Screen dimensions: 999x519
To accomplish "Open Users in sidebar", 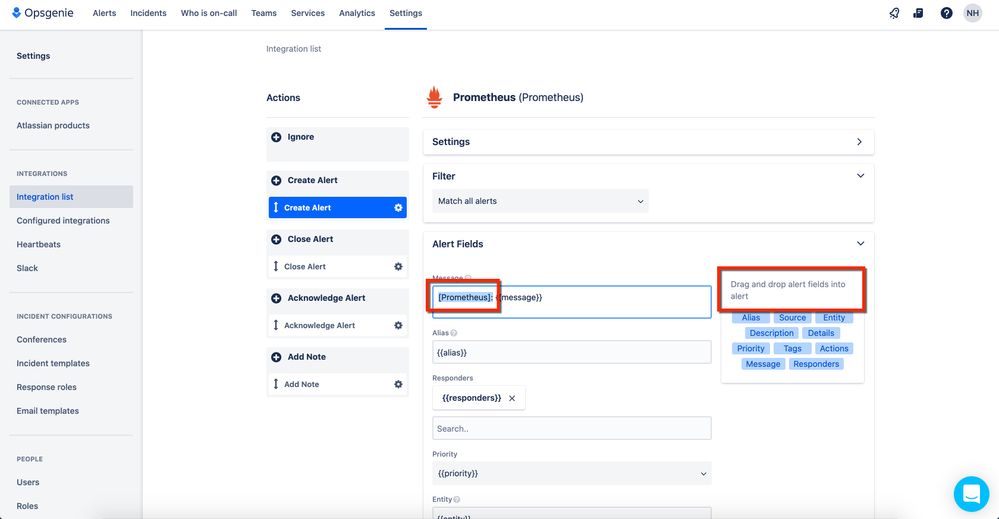I will (x=28, y=482).
